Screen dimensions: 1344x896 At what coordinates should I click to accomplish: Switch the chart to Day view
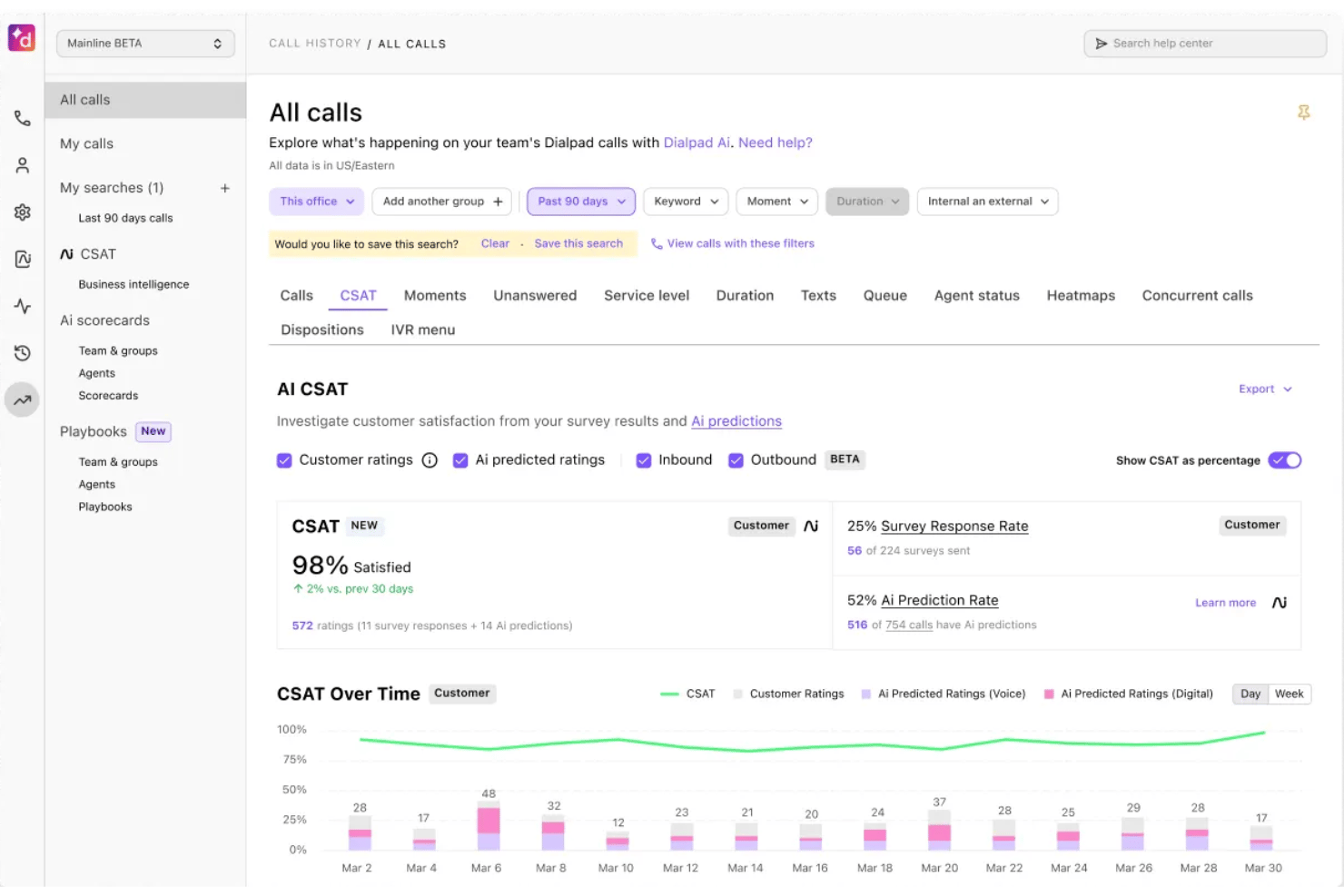click(1250, 694)
